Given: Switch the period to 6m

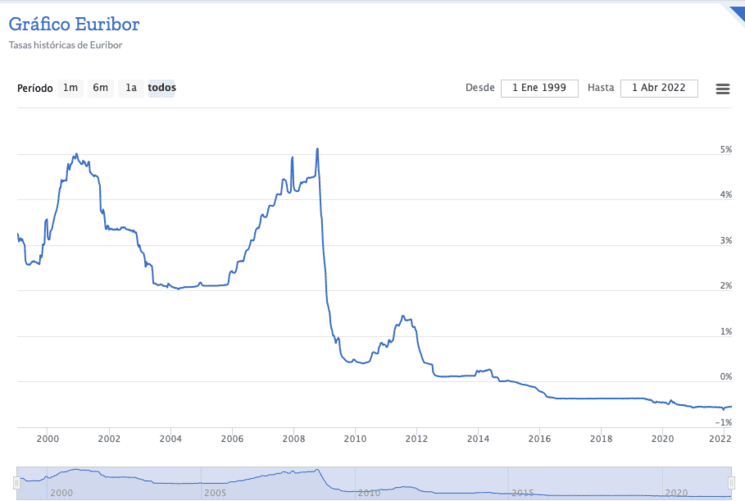Looking at the screenshot, I should pos(100,88).
